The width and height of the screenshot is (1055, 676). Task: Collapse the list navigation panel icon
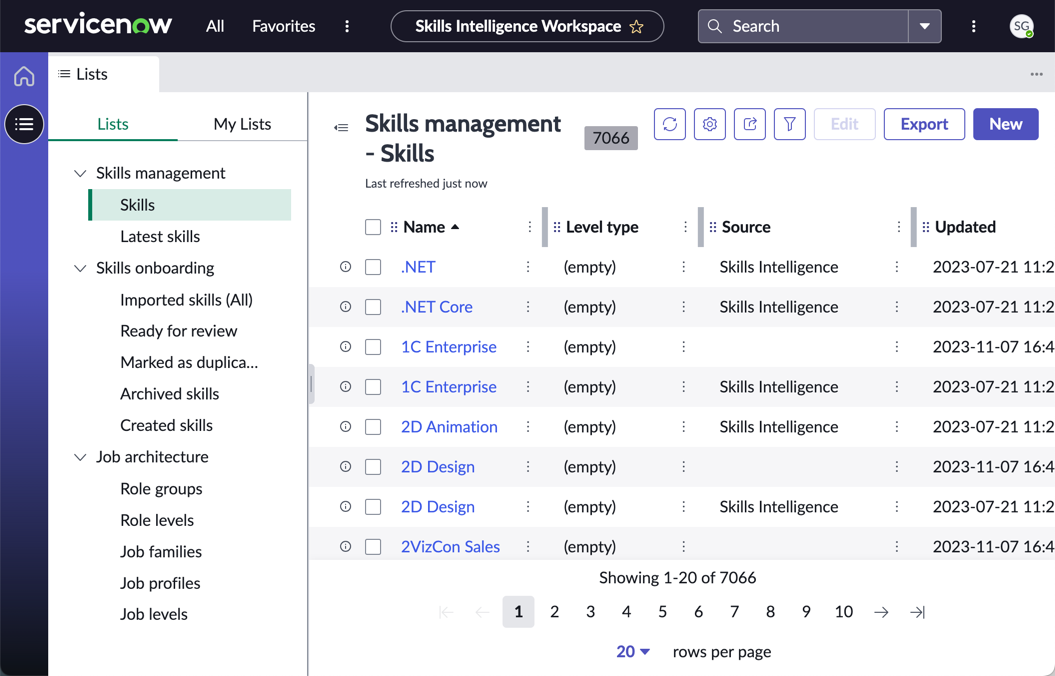click(341, 127)
